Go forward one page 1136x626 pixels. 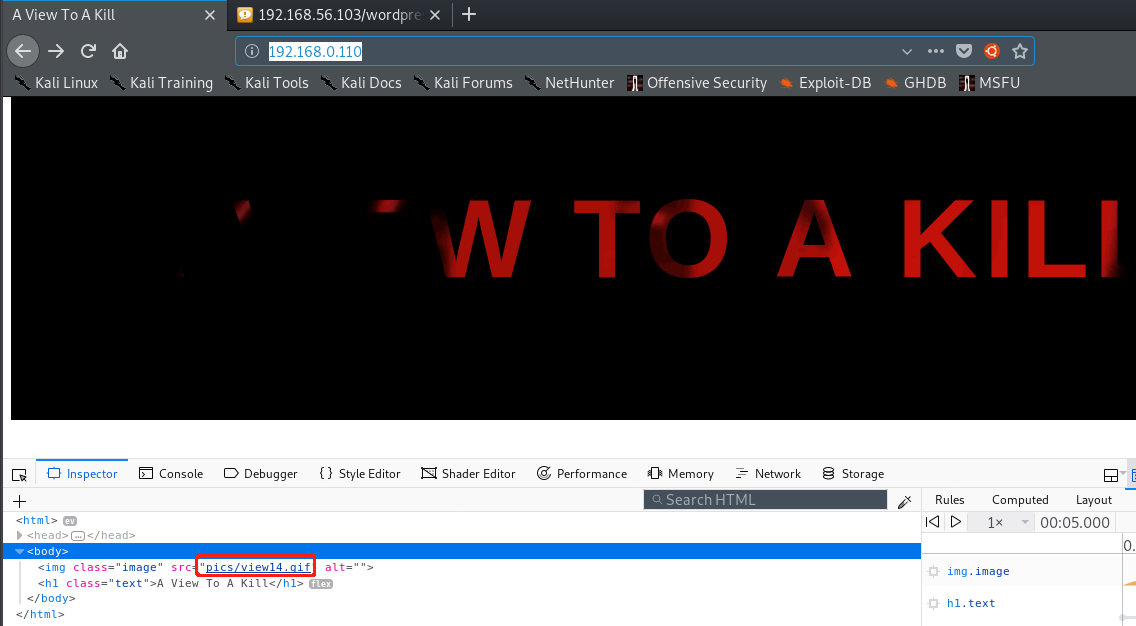56,51
